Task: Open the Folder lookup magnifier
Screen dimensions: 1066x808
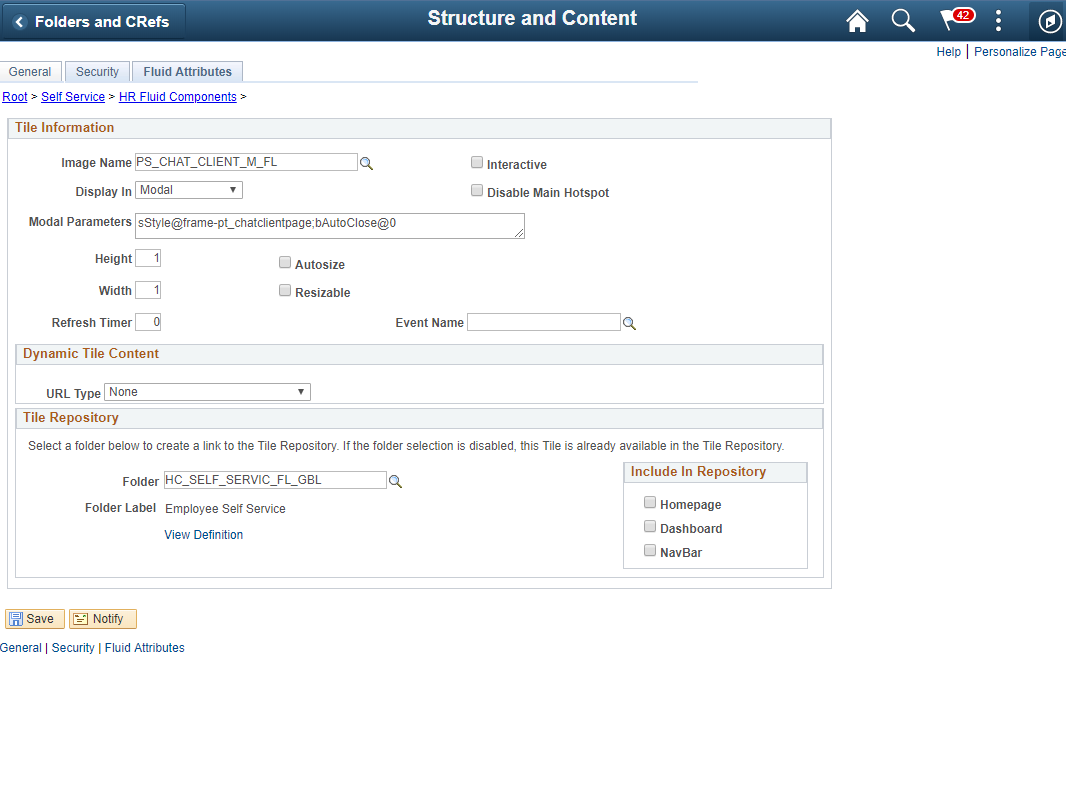Action: (x=395, y=481)
